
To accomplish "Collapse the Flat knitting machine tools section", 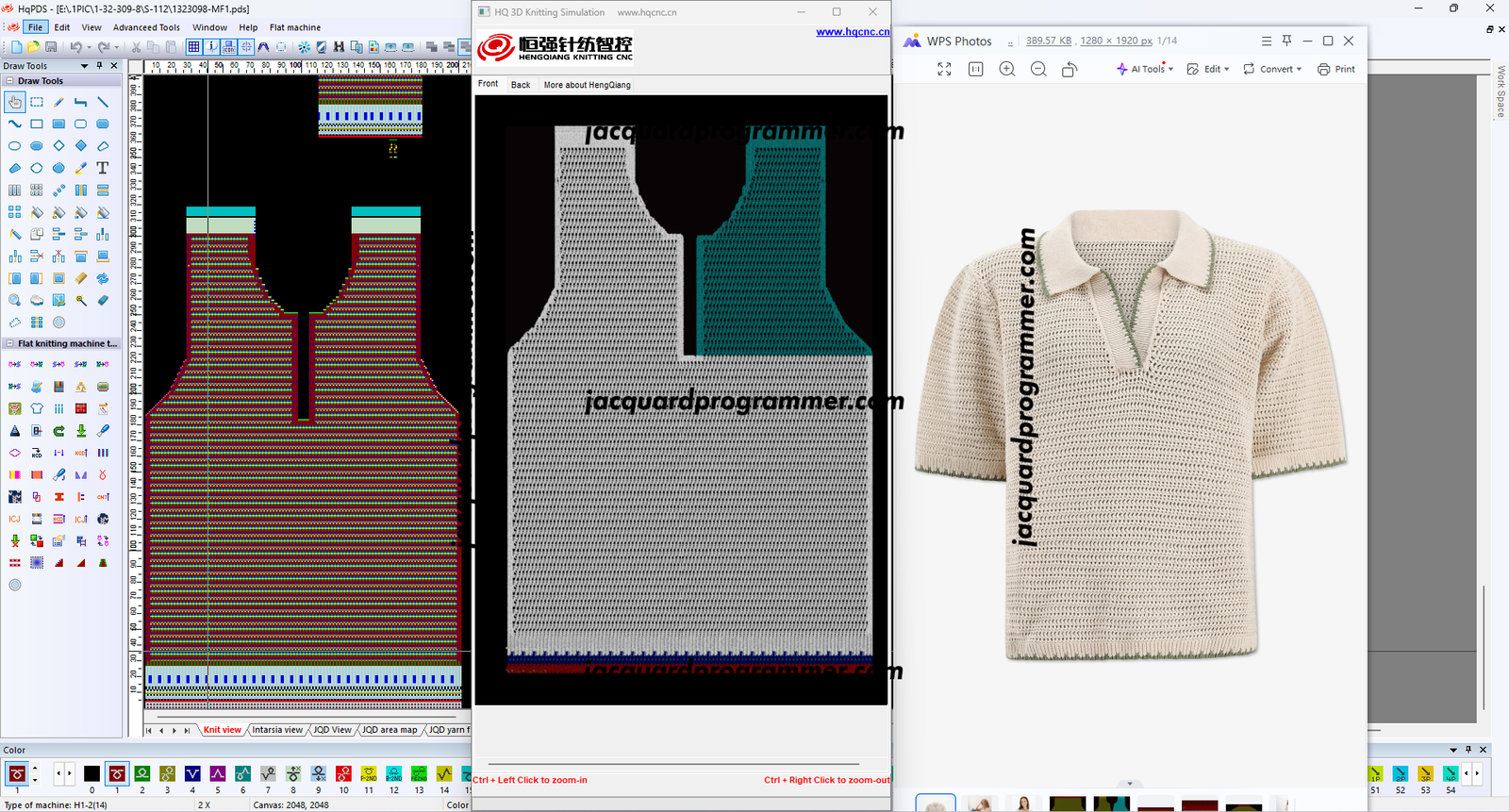I will (x=9, y=344).
